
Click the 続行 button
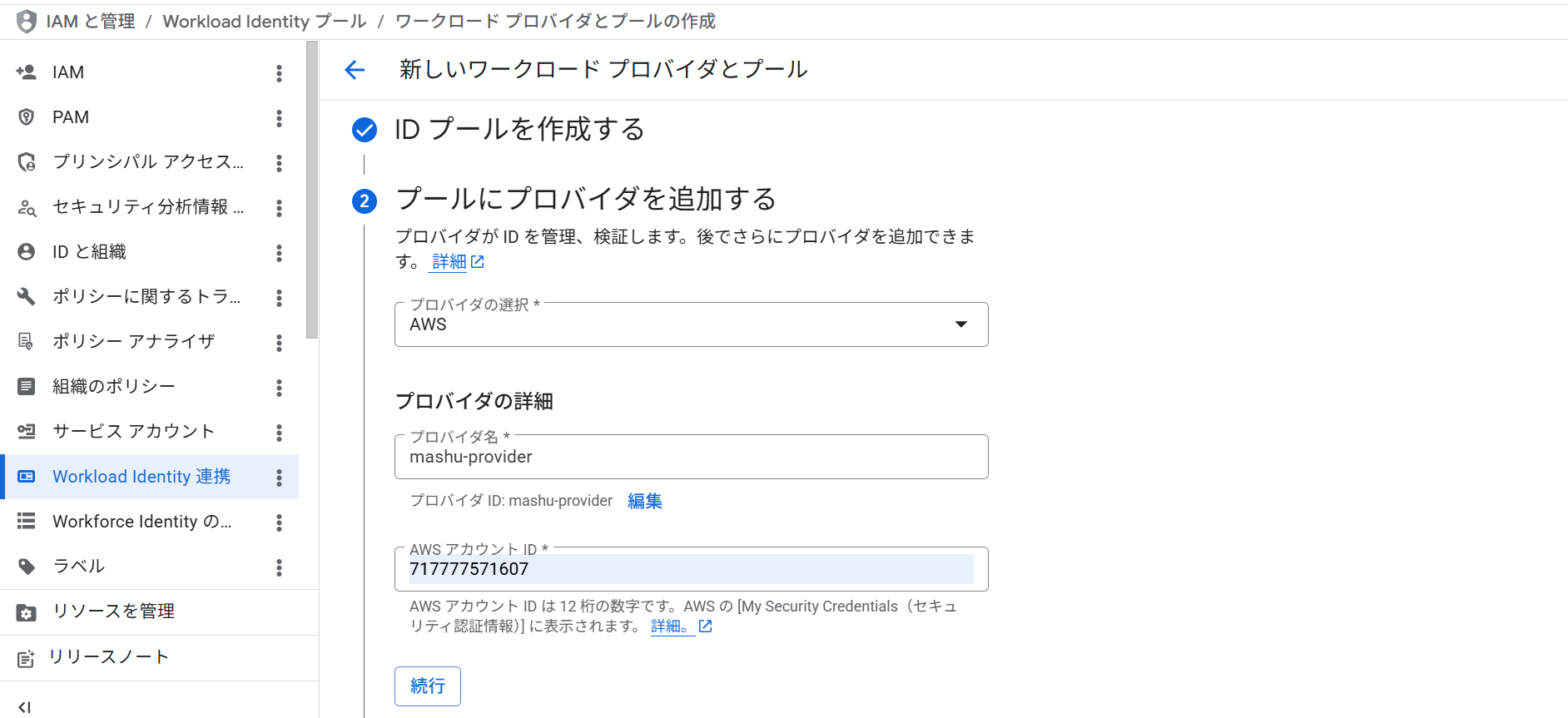point(428,686)
